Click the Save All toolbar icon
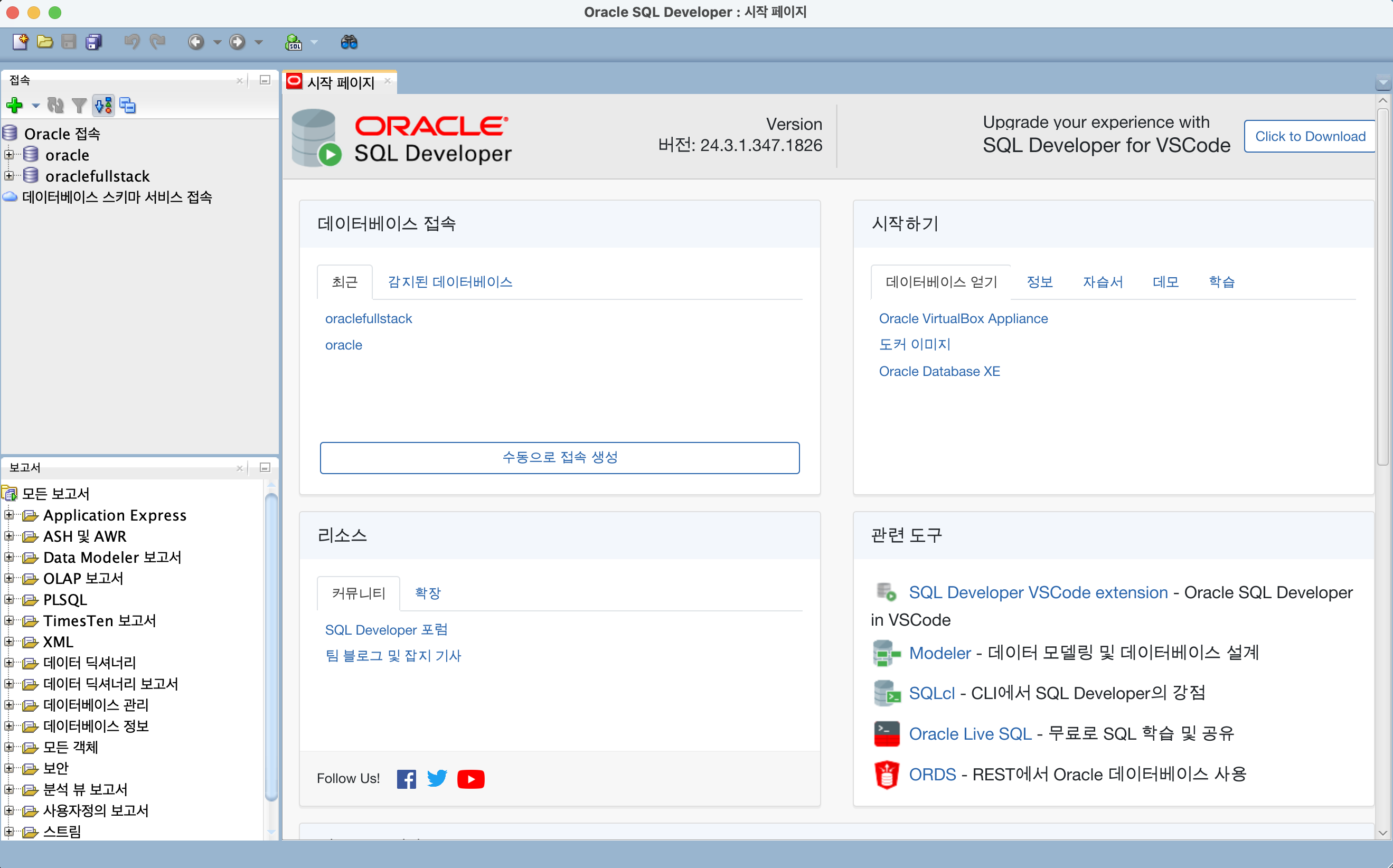The height and width of the screenshot is (868, 1393). (93, 42)
